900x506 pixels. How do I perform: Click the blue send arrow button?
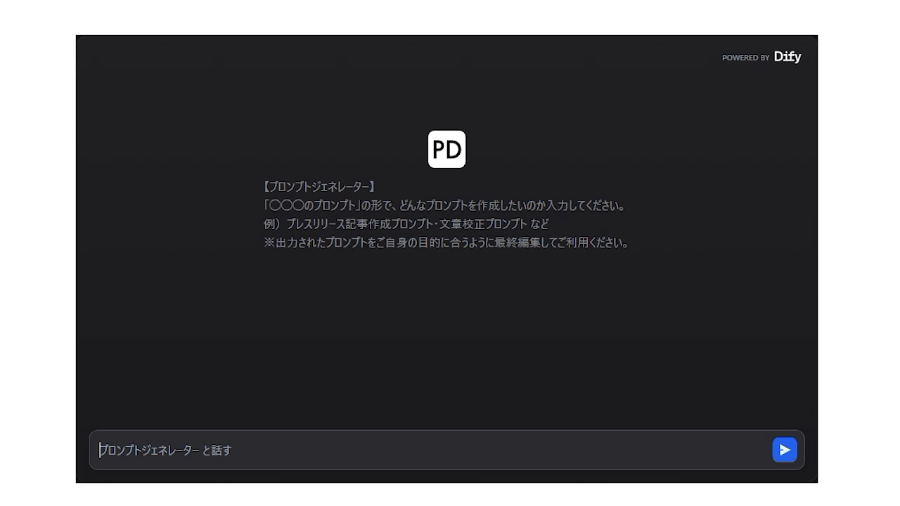click(x=784, y=450)
